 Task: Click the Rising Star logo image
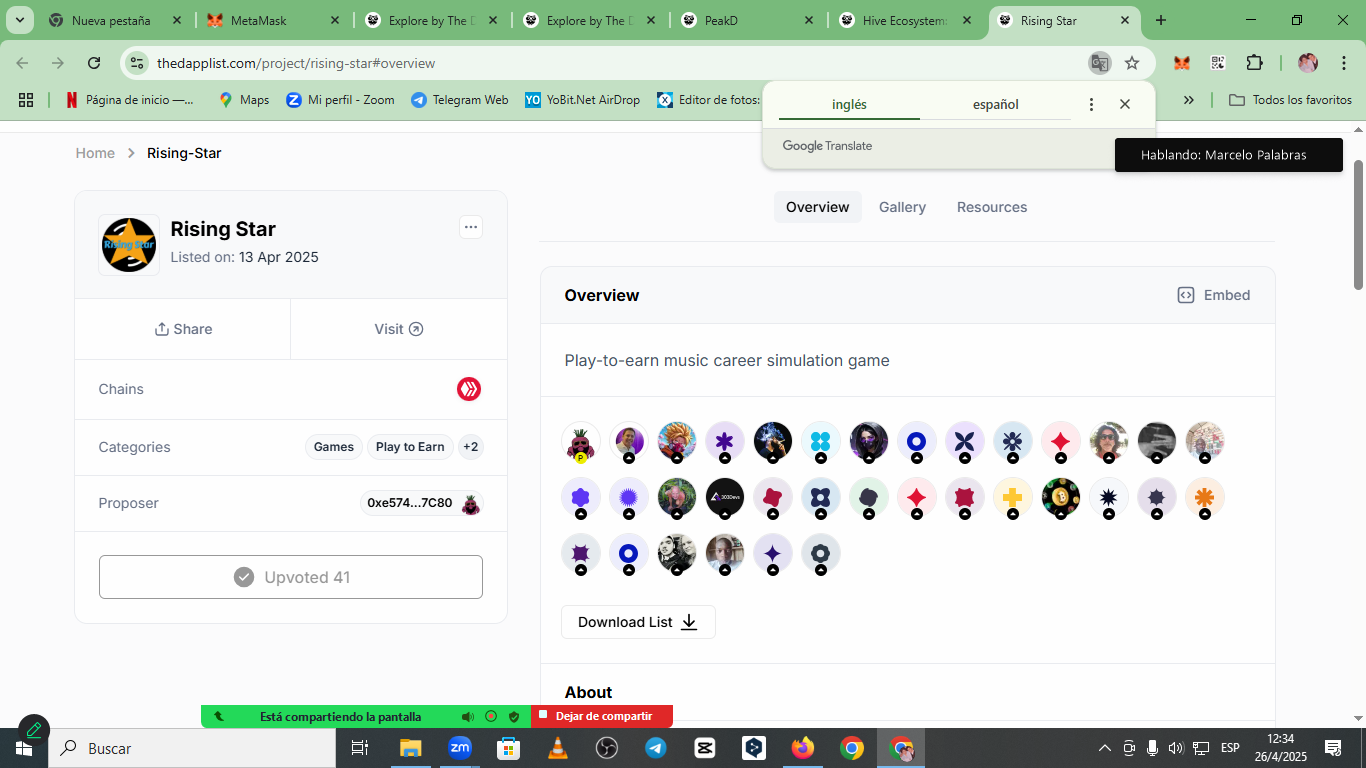pos(129,245)
